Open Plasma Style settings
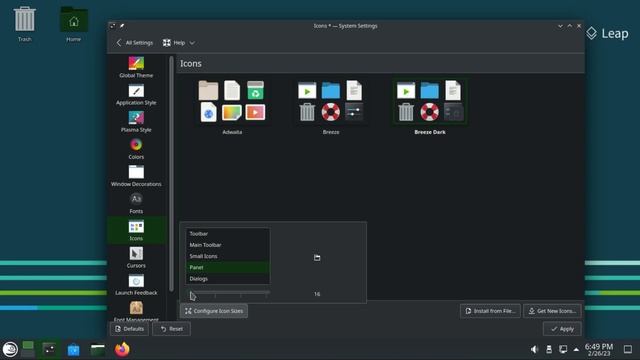Image resolution: width=640 pixels, height=360 pixels. point(136,121)
